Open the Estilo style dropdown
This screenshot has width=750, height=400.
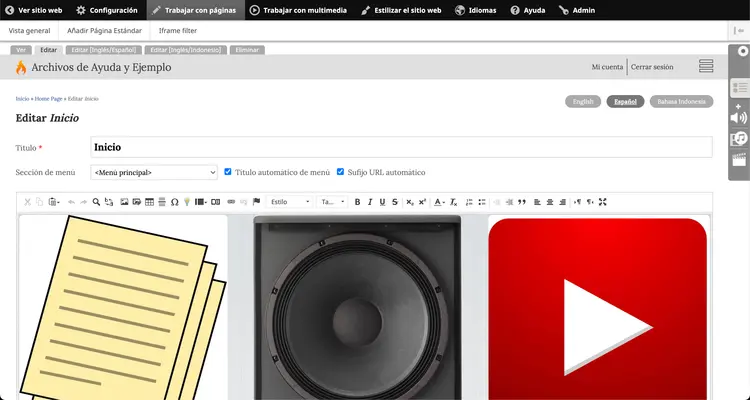(290, 202)
